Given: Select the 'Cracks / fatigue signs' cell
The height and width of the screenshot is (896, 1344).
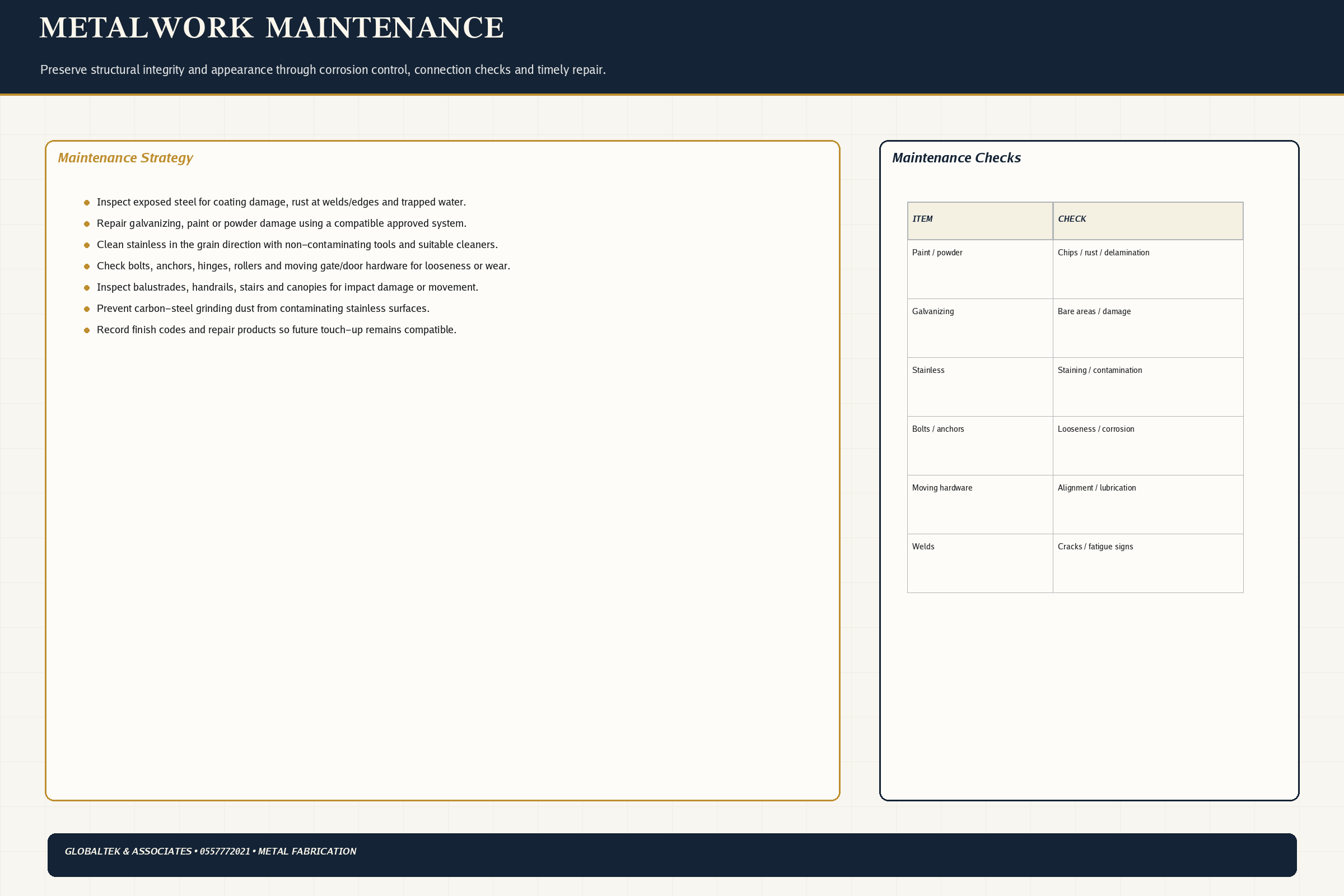Looking at the screenshot, I should tap(1148, 563).
